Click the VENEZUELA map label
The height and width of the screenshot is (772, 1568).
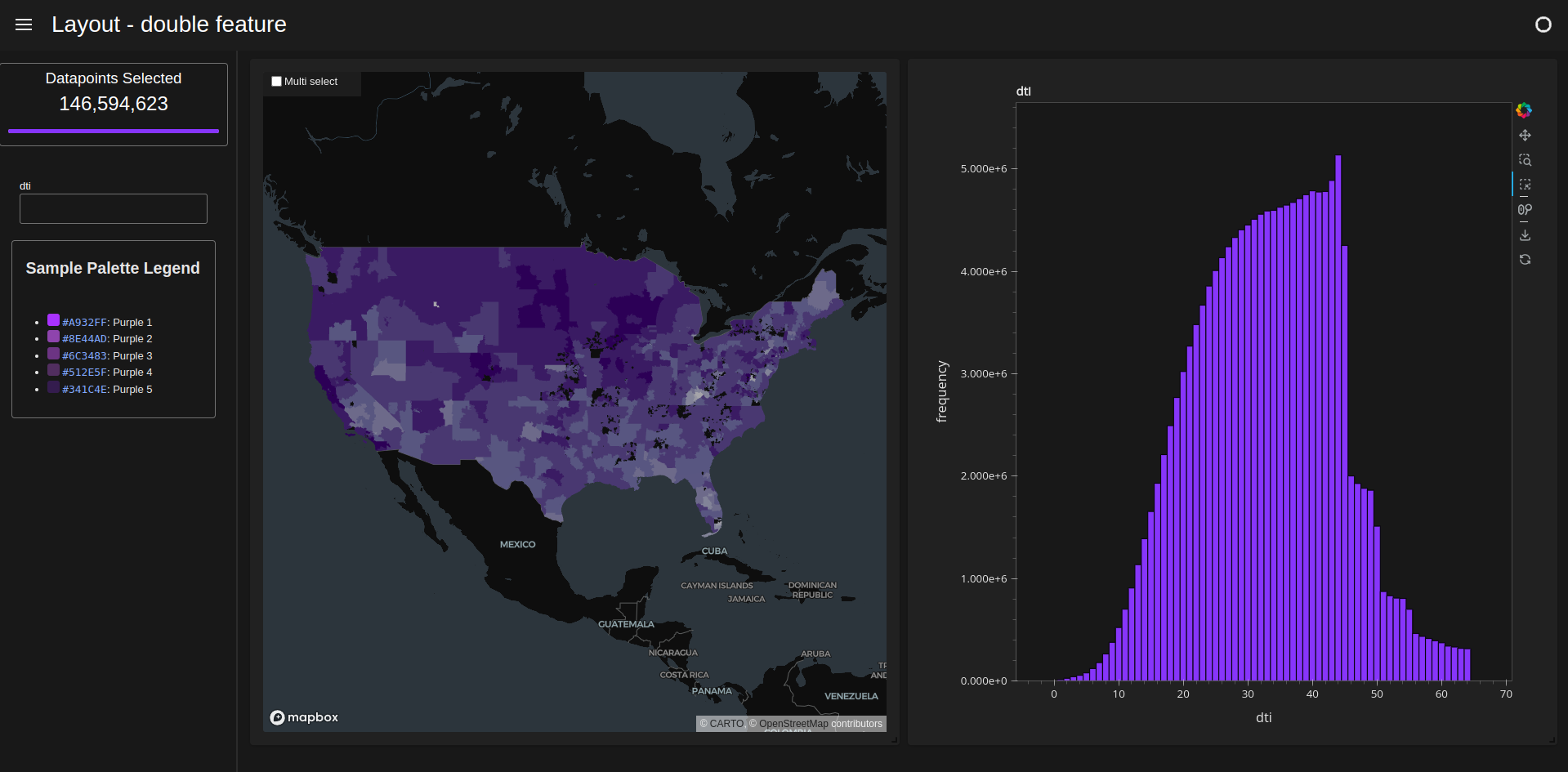[x=851, y=696]
